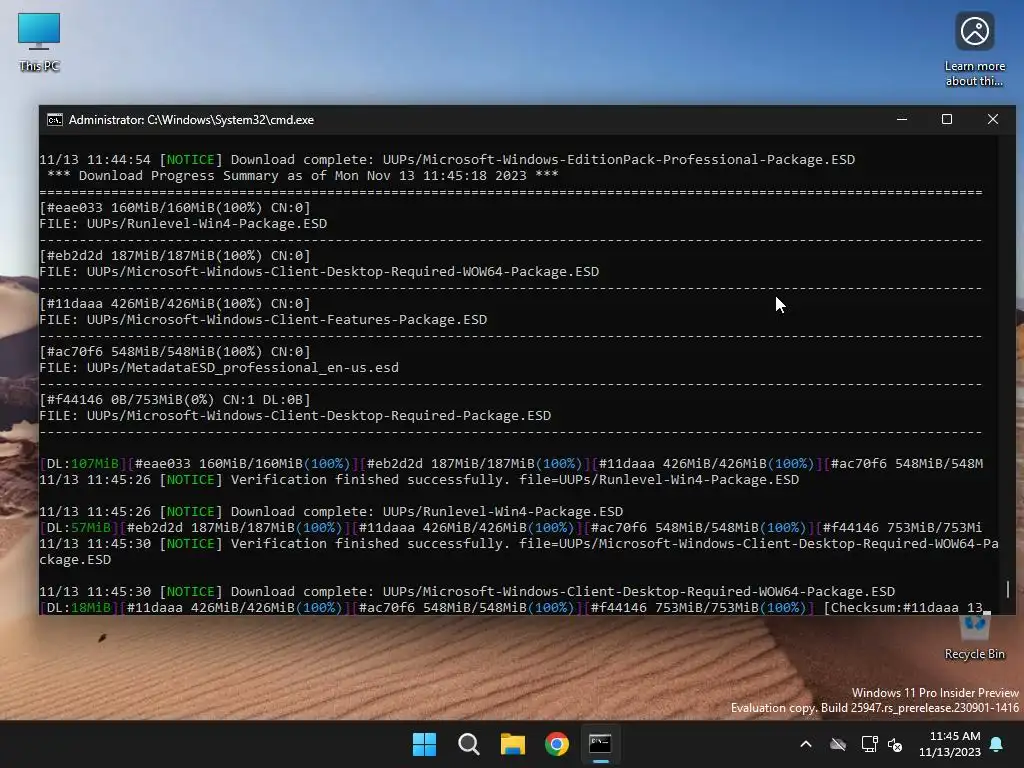Viewport: 1024px width, 768px height.
Task: Show hidden system tray icons
Action: tap(806, 744)
